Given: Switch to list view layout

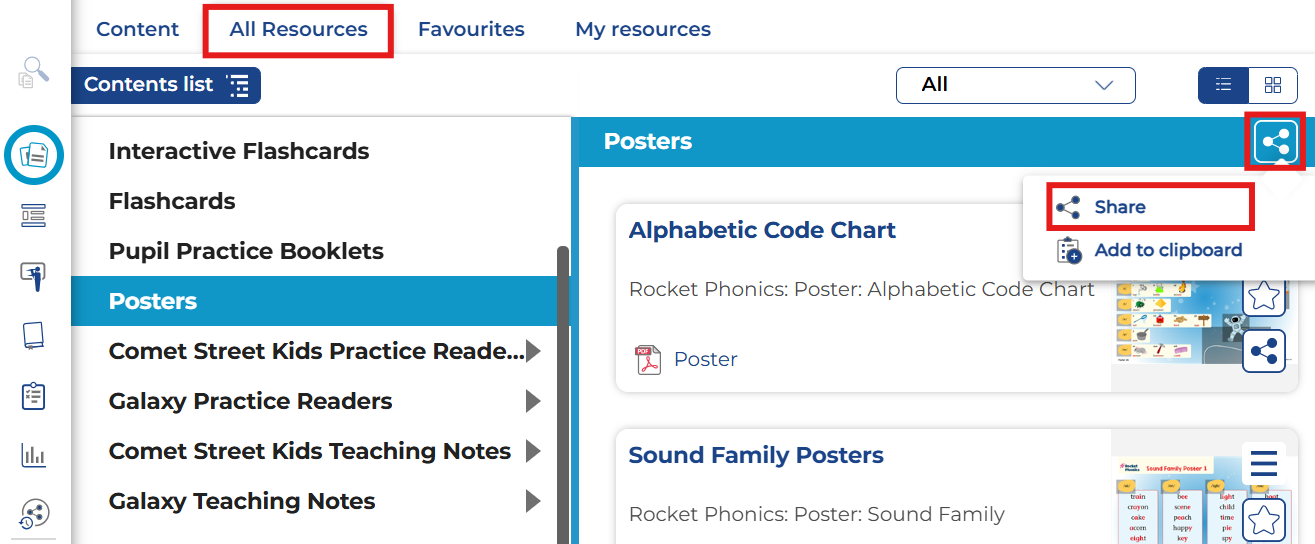Looking at the screenshot, I should (x=1223, y=85).
